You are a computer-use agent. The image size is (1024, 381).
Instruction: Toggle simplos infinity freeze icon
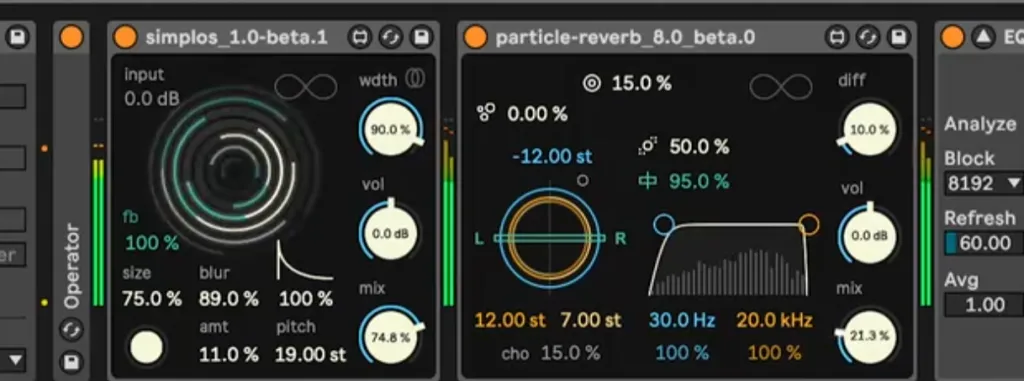pyautogui.click(x=306, y=87)
